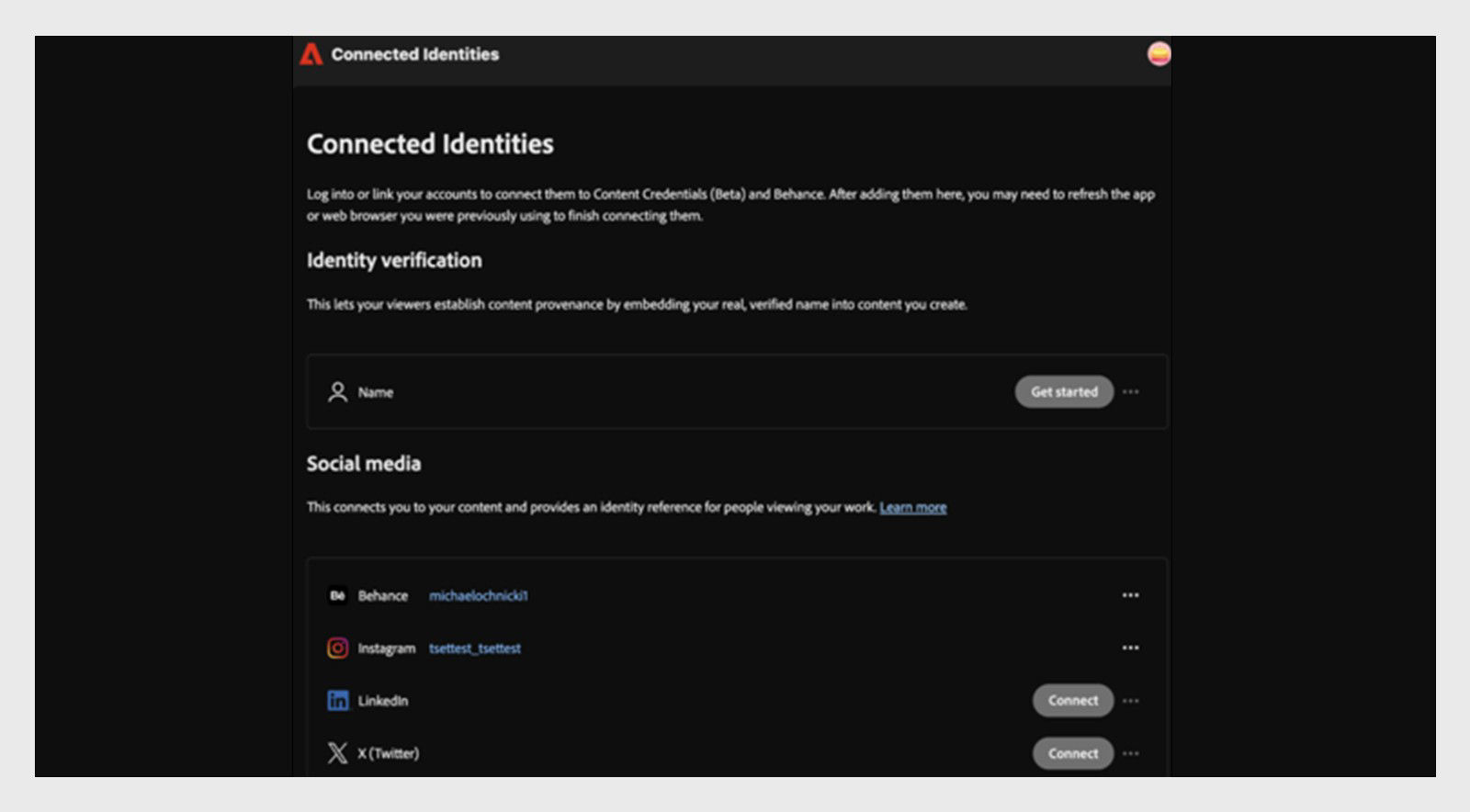The image size is (1470, 812).
Task: Click the Adobe logo icon in header
Action: point(311,54)
